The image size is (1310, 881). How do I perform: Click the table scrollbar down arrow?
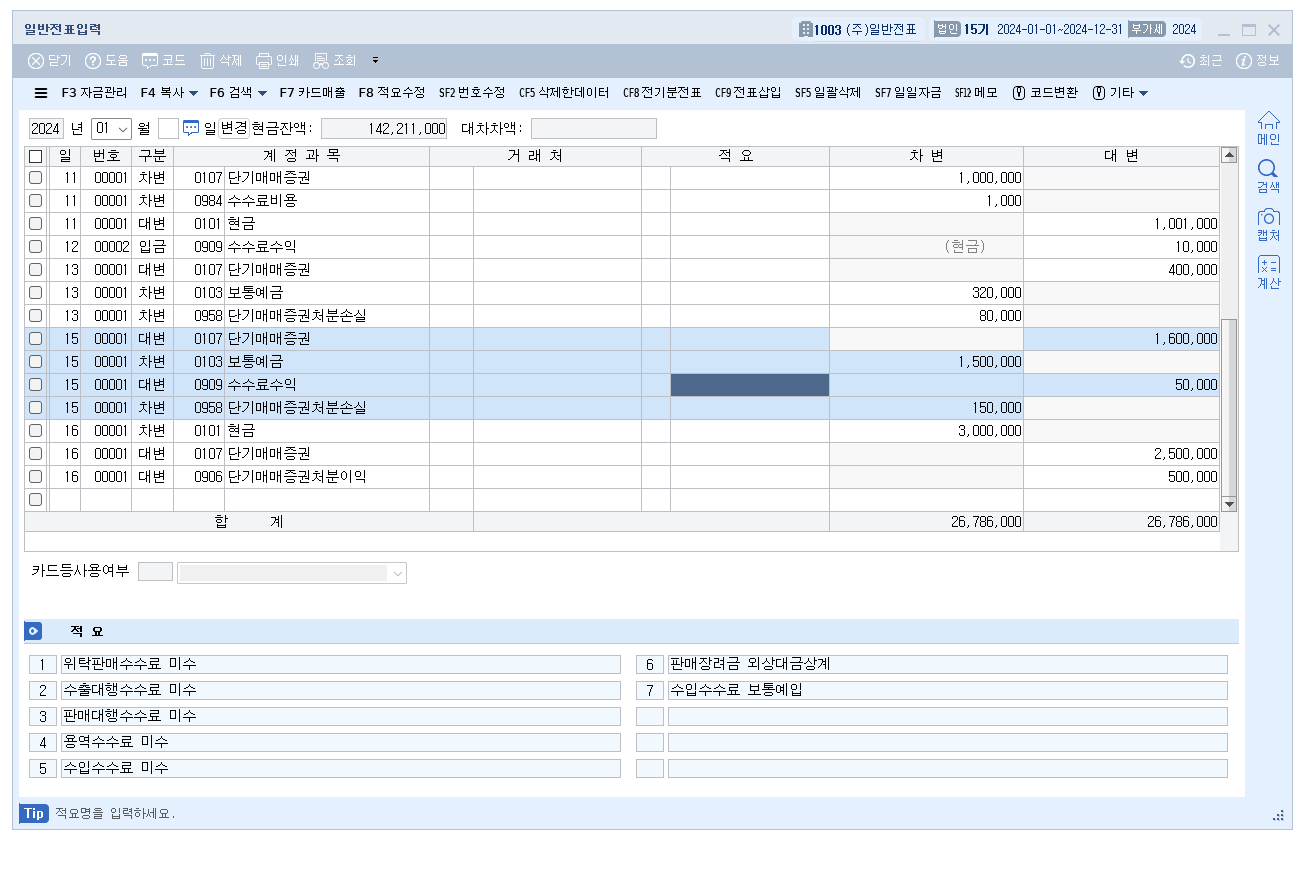1229,504
